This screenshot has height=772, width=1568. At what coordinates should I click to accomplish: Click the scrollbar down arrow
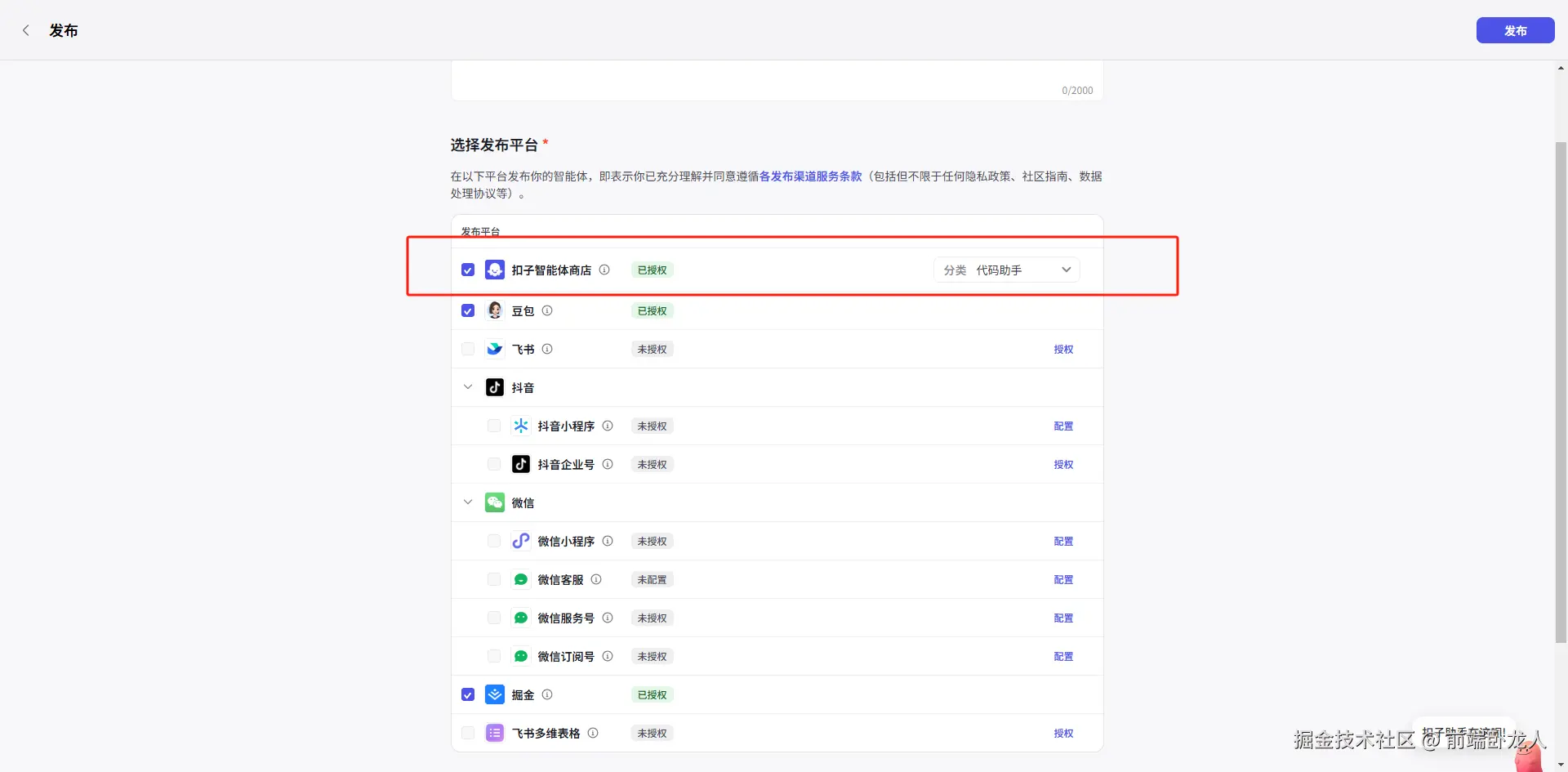pos(1561,765)
